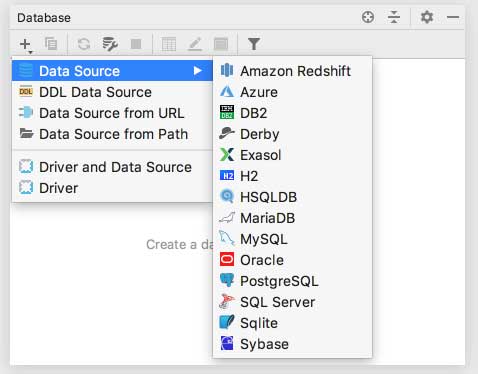Click the Stop square icon

point(136,44)
